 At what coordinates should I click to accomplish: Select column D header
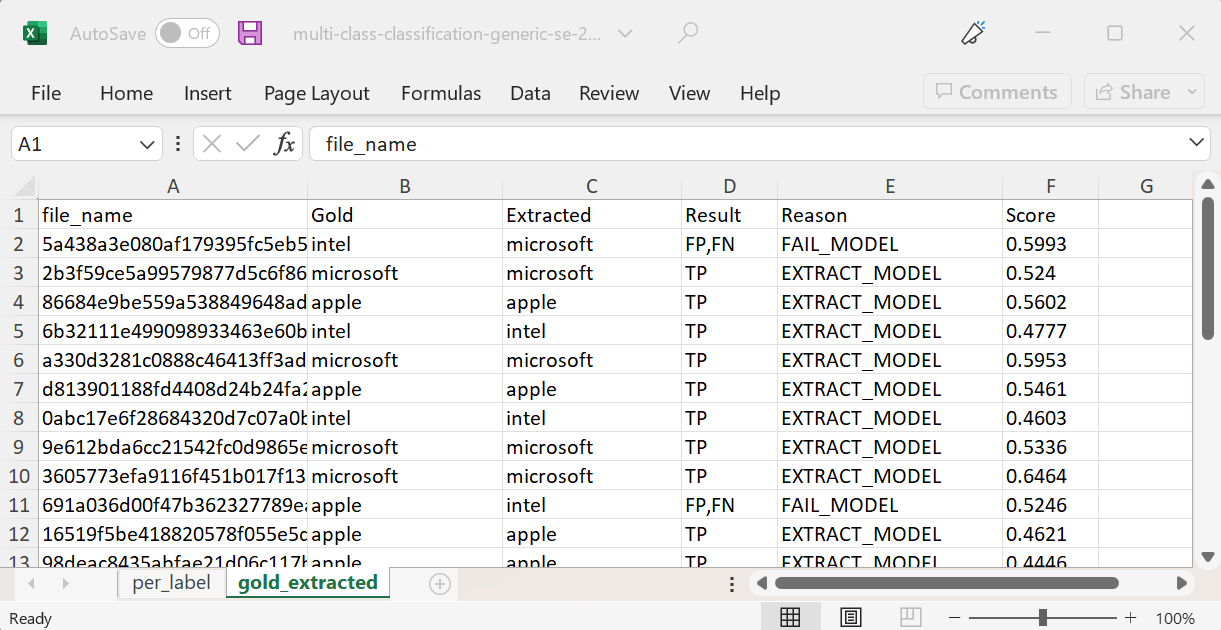(x=730, y=186)
